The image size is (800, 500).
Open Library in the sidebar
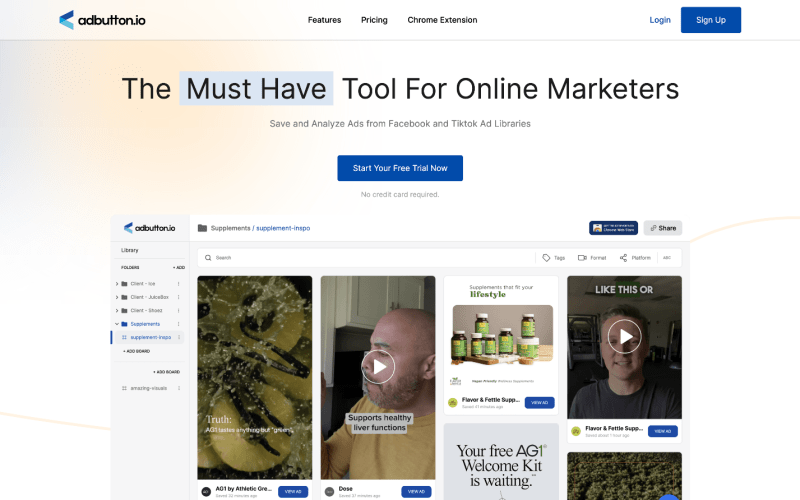[x=130, y=250]
